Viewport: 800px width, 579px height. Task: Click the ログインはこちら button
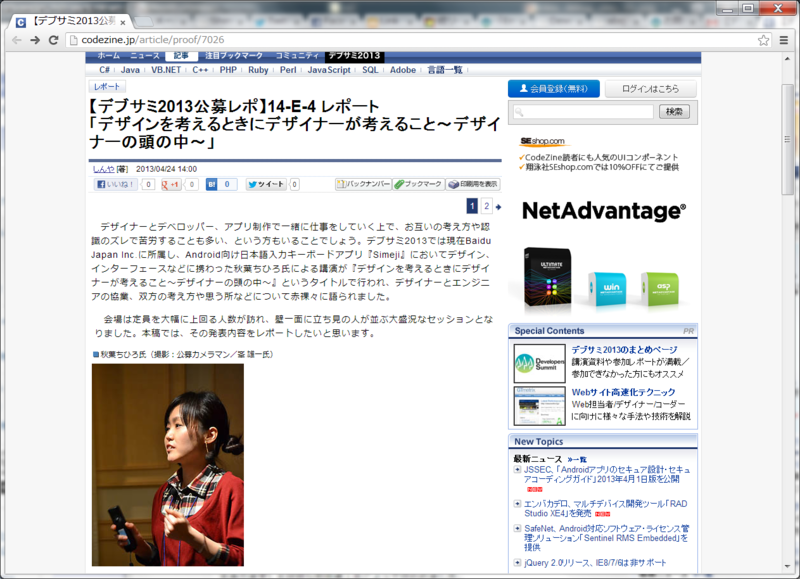click(x=651, y=89)
